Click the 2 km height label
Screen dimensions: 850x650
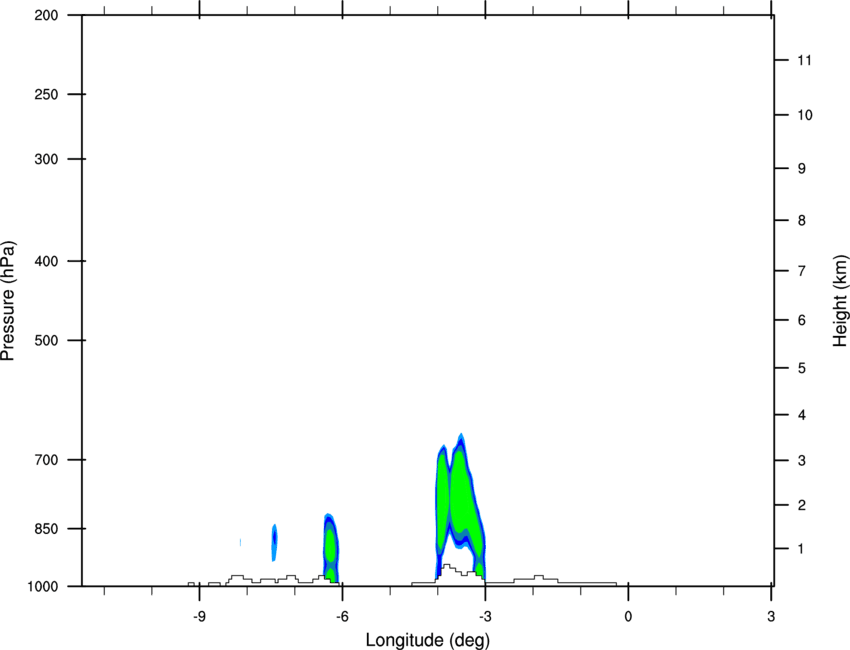(802, 505)
